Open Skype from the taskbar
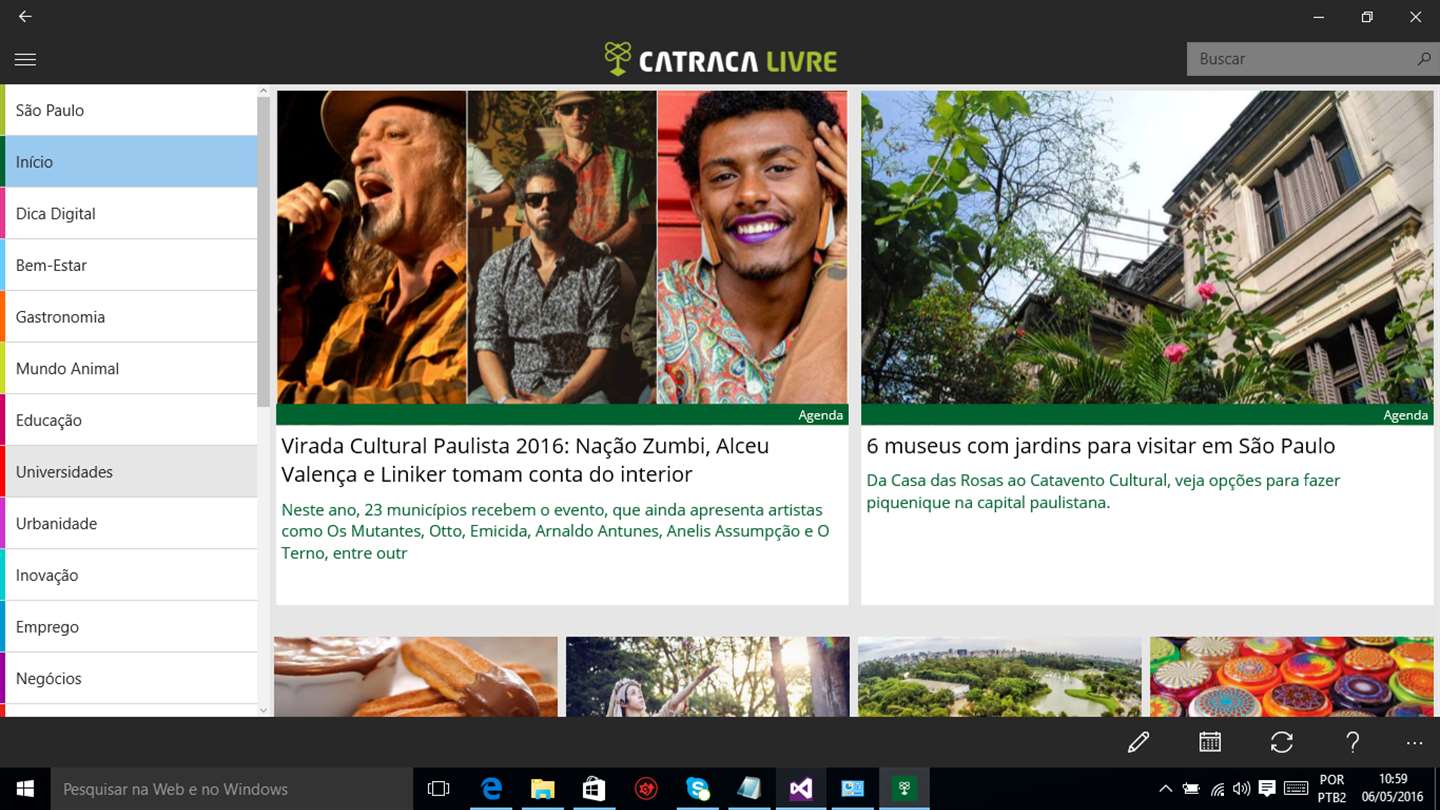Image resolution: width=1440 pixels, height=810 pixels. click(698, 789)
